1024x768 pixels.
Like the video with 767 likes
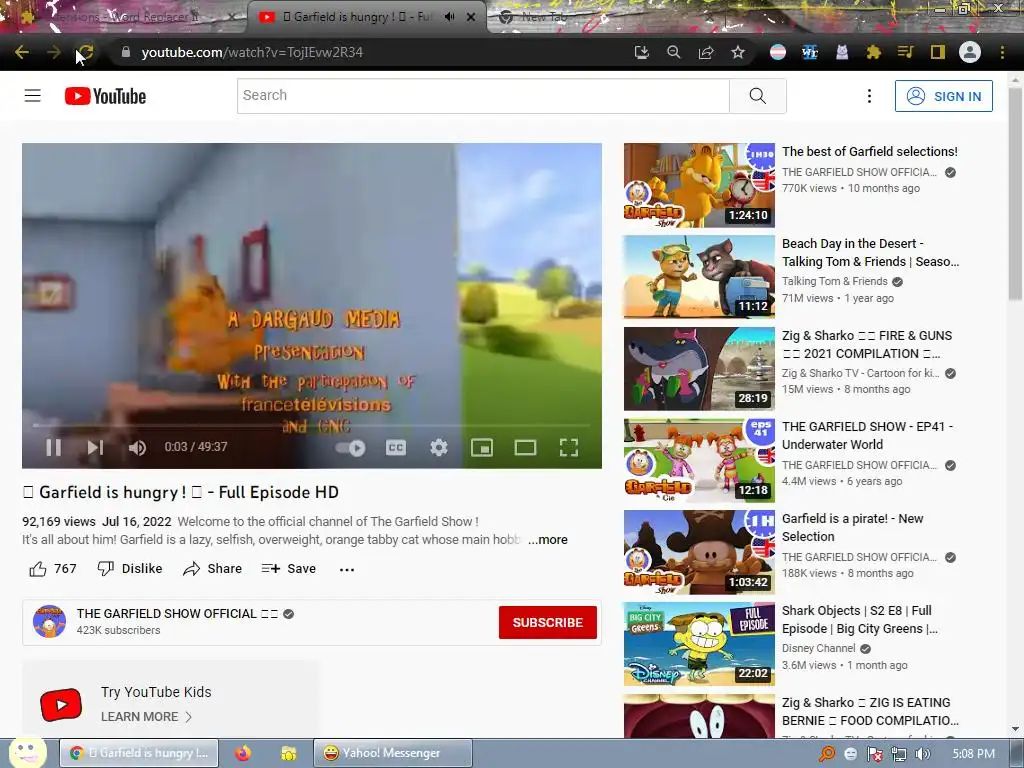coord(52,569)
